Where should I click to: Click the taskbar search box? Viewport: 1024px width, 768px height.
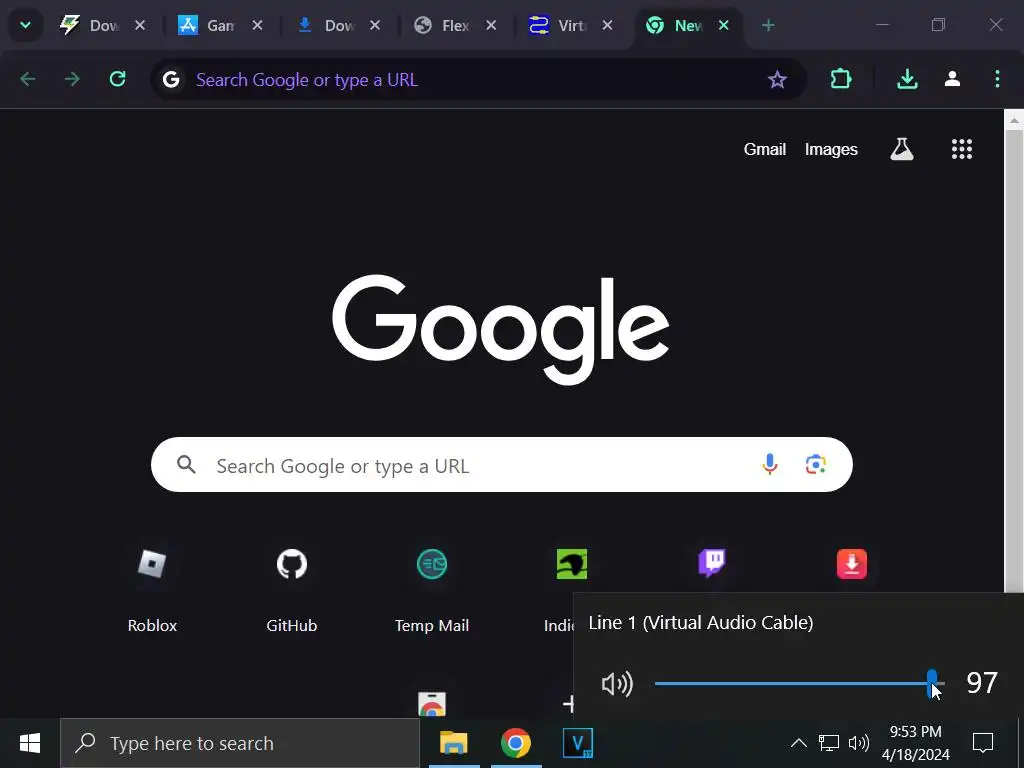coord(240,743)
